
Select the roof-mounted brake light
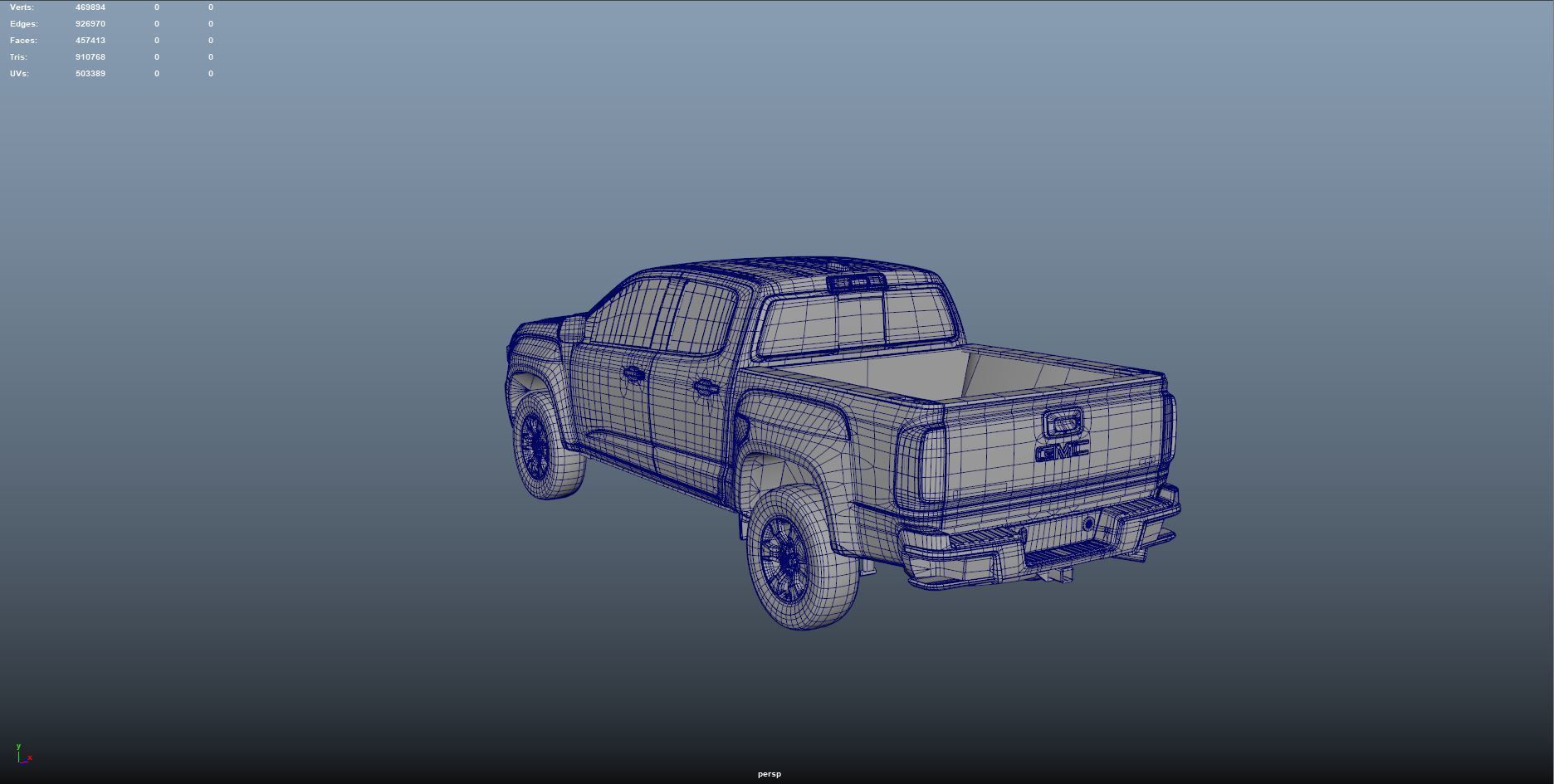coord(856,282)
